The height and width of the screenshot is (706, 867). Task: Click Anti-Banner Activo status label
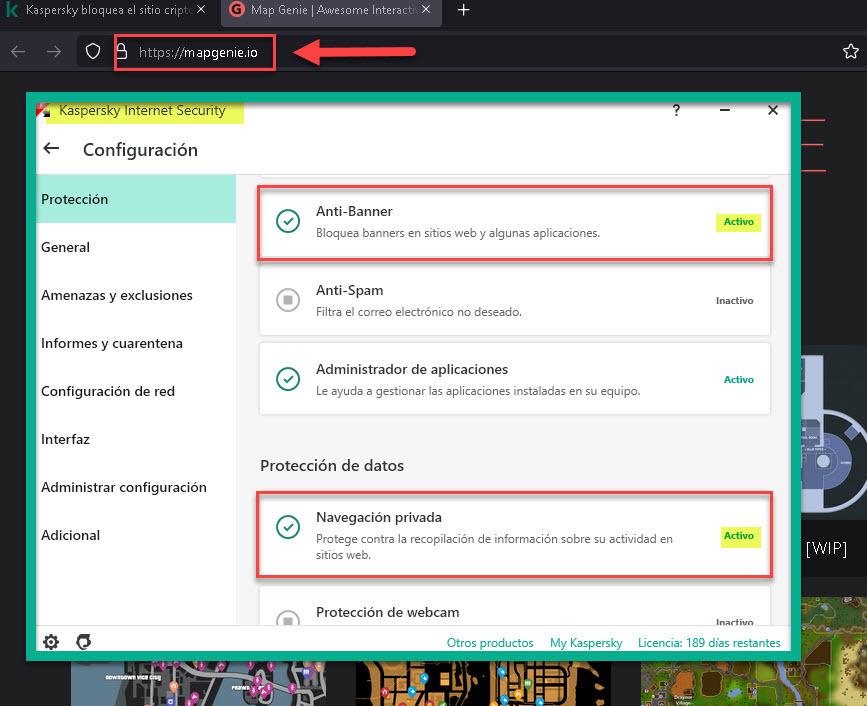pos(739,222)
